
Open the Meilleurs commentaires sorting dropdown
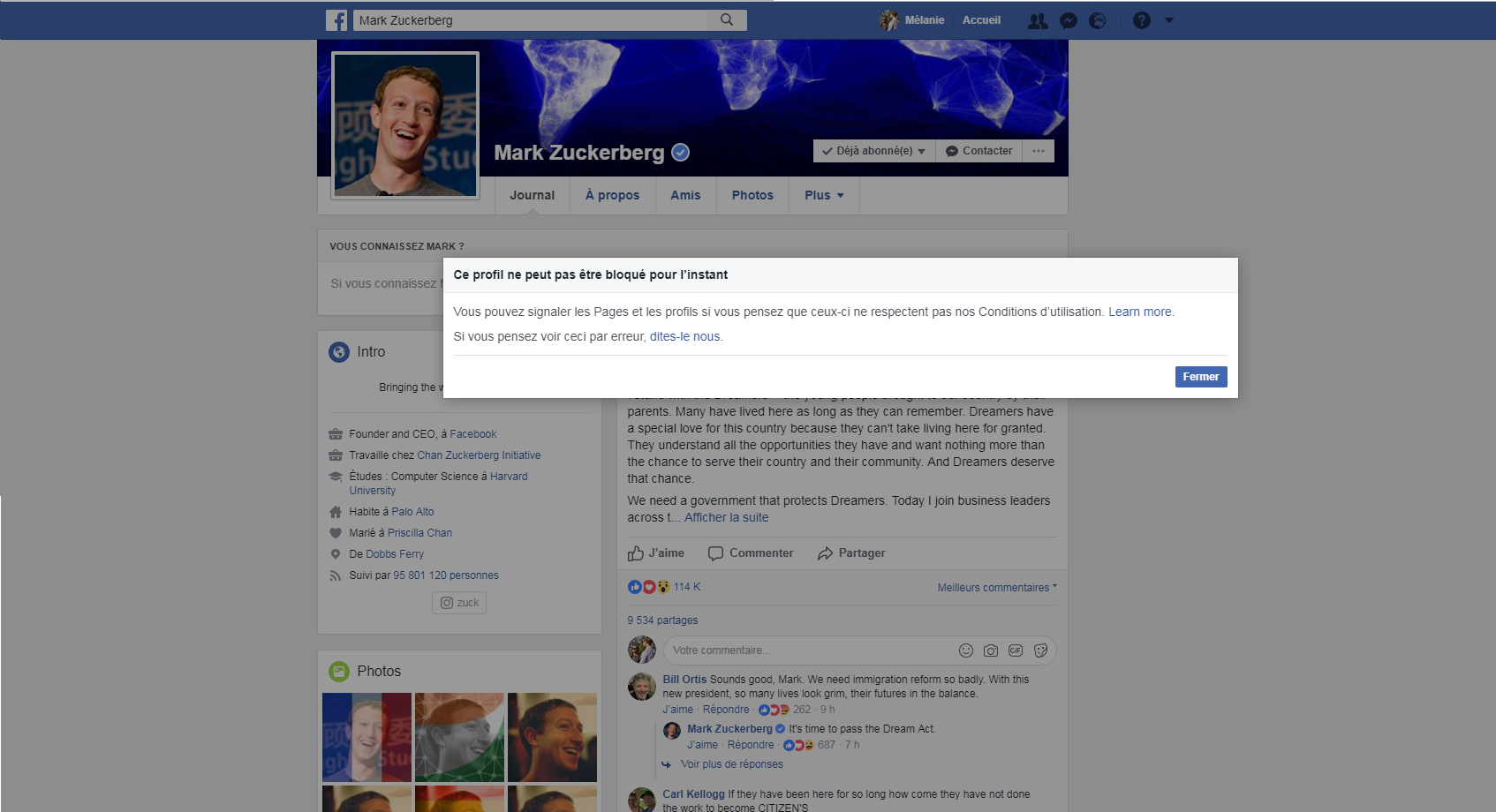click(x=996, y=587)
